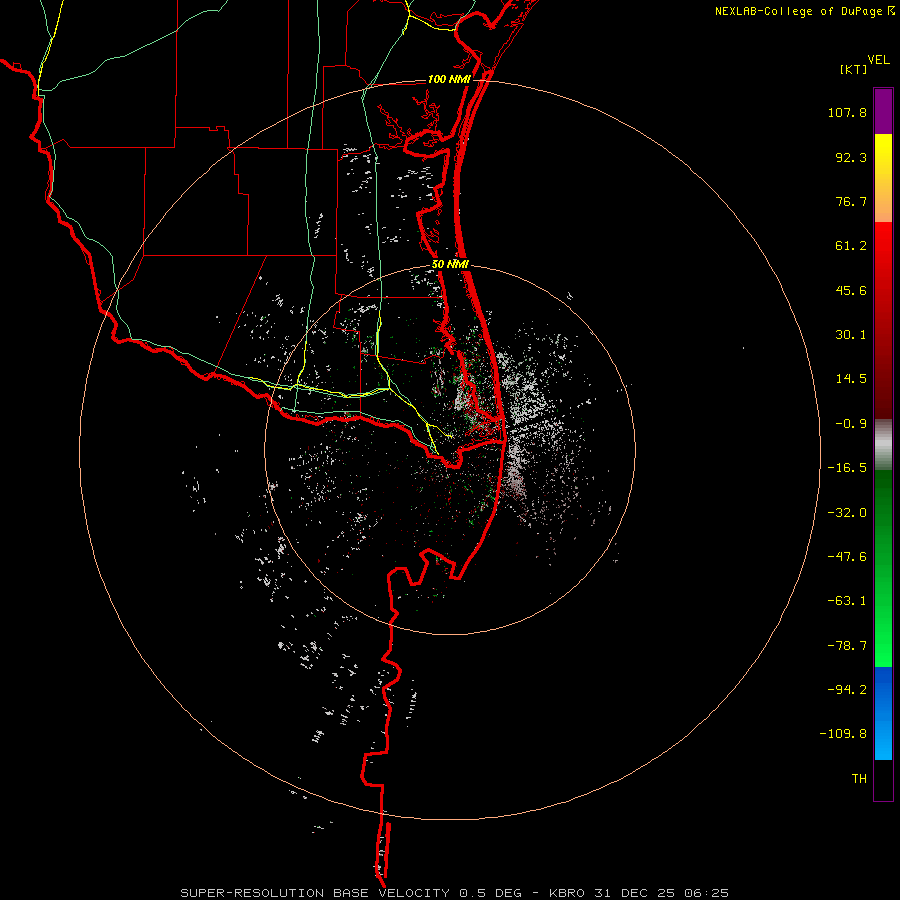This screenshot has width=900, height=900.
Task: Select the -0.9 value on the velocity scale
Action: point(851,424)
